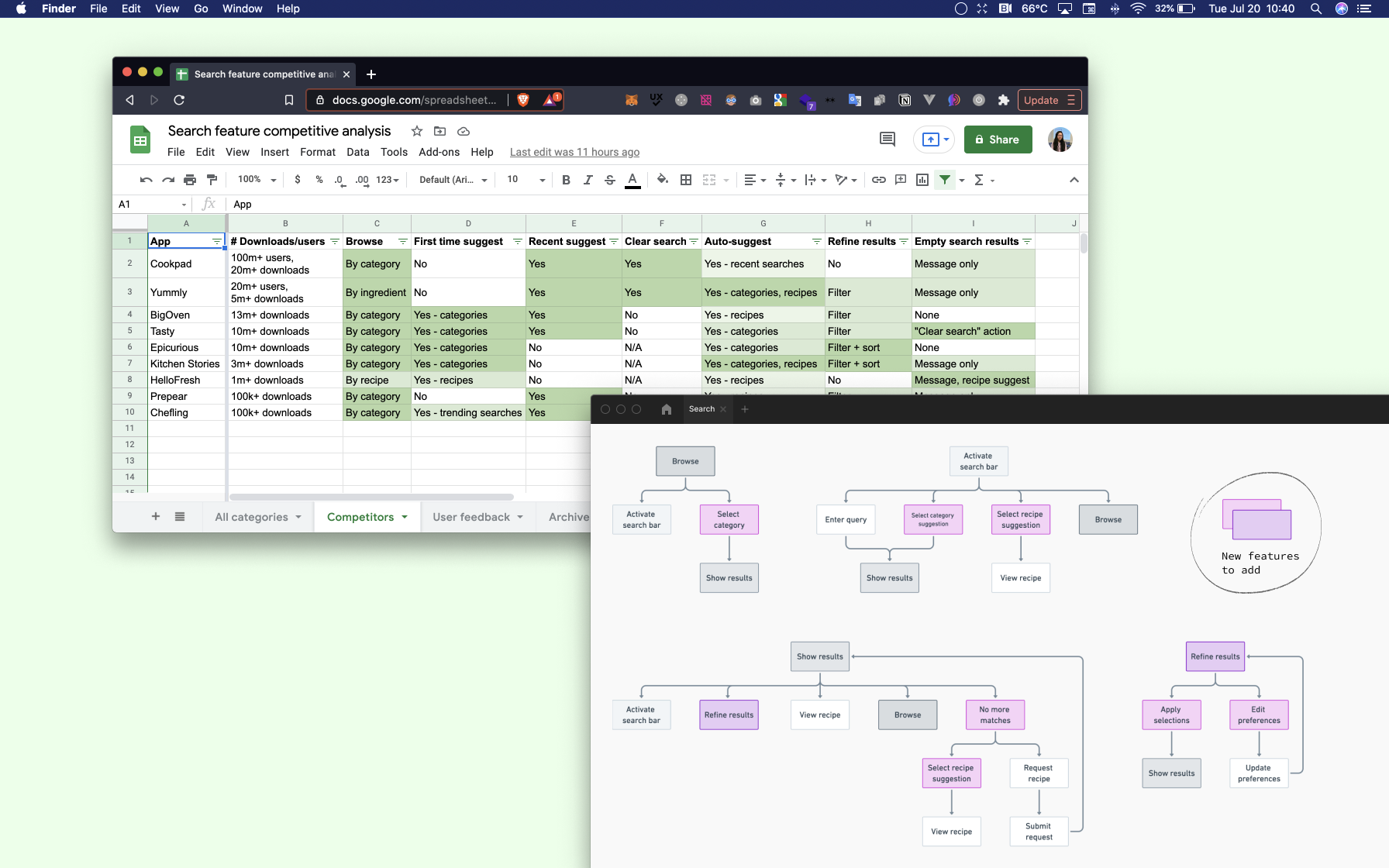Toggle filter on Auto-suggest column header
Image resolution: width=1389 pixels, height=868 pixels.
[816, 242]
